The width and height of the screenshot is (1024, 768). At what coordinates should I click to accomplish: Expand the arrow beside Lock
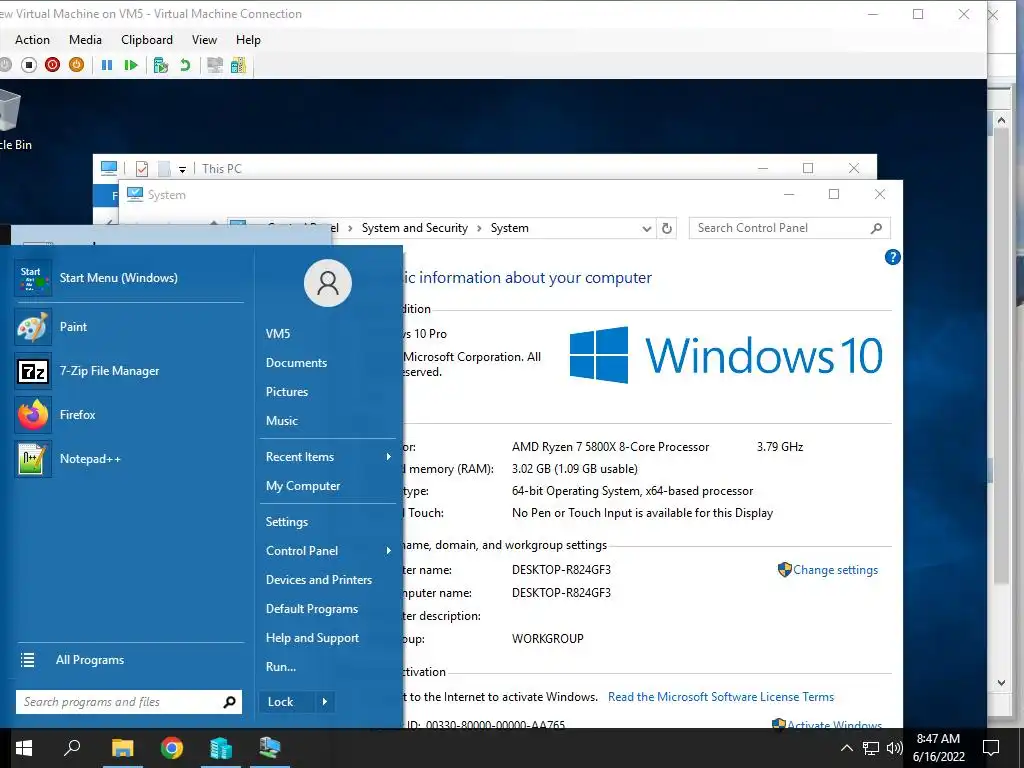pos(325,702)
